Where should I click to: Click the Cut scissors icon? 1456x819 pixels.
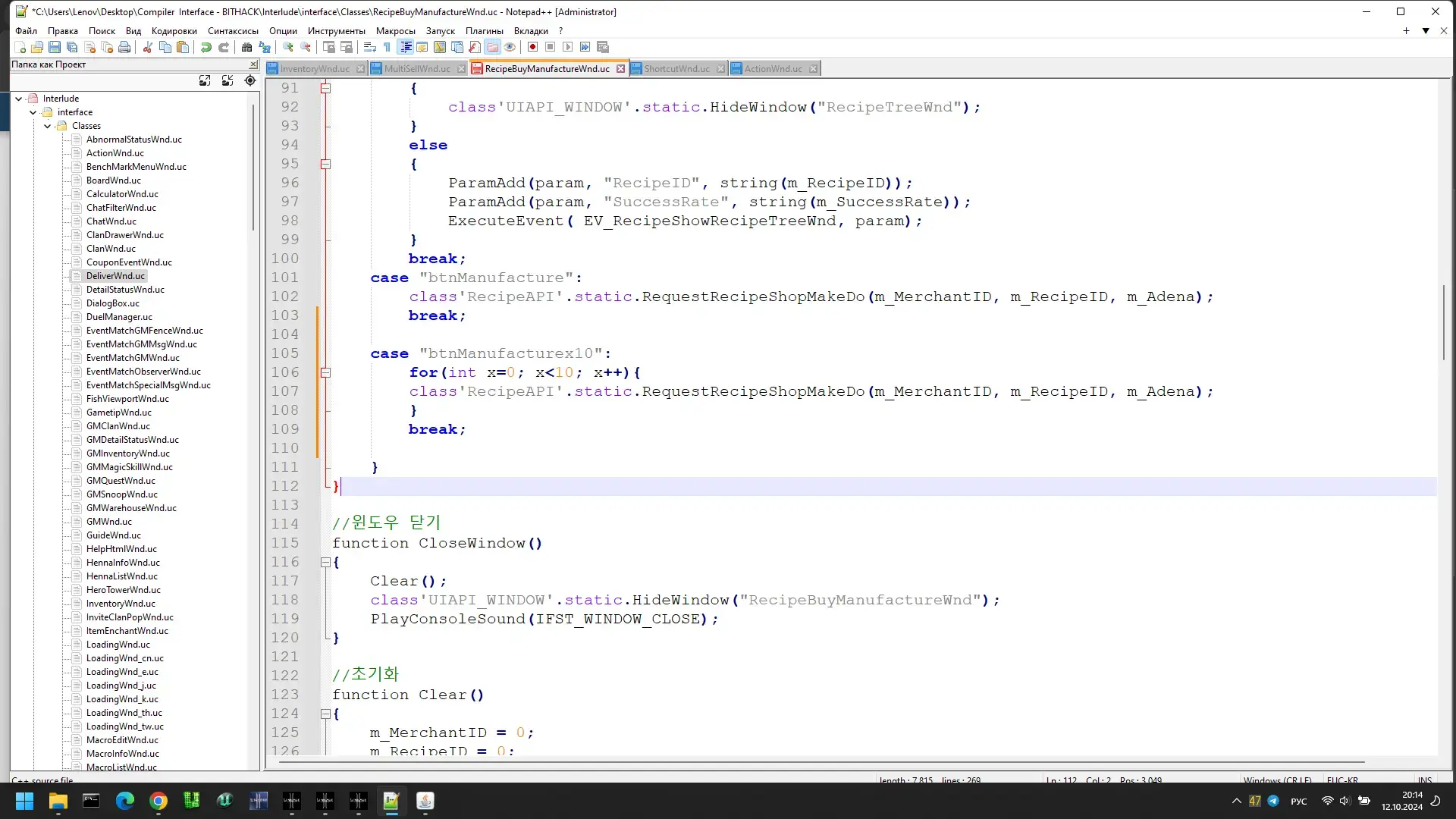point(148,47)
